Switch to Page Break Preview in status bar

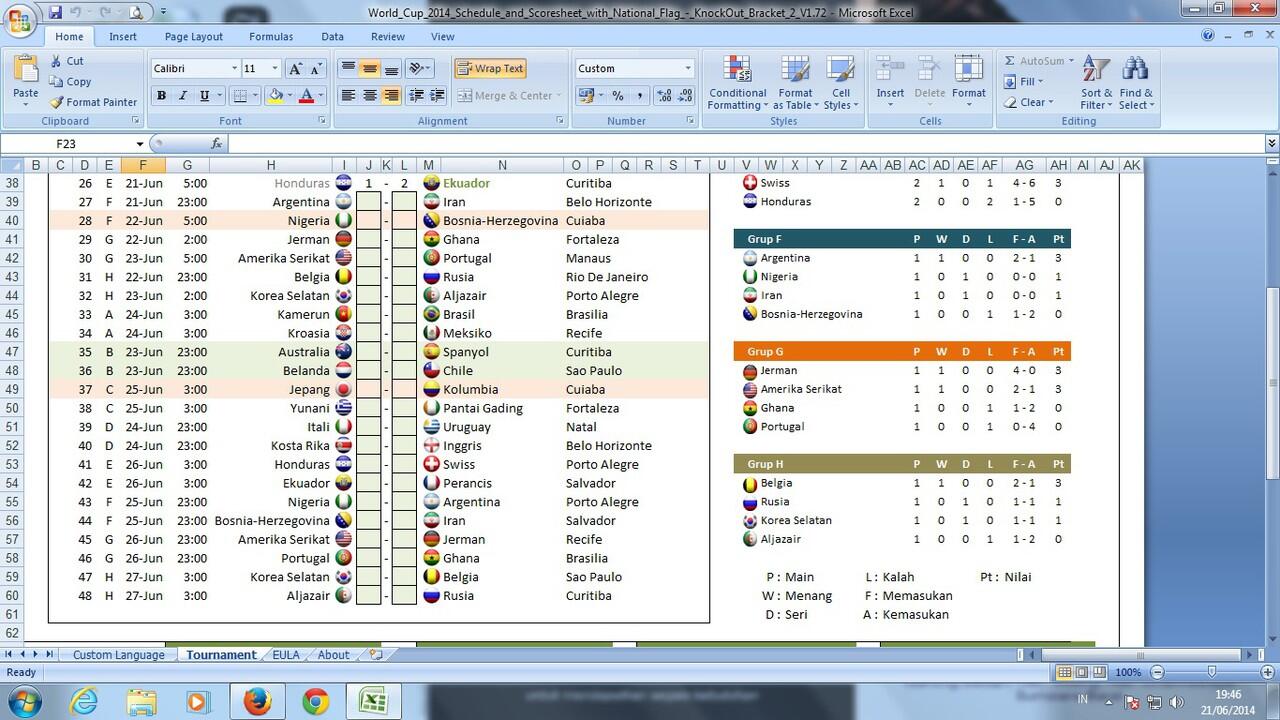point(1098,673)
